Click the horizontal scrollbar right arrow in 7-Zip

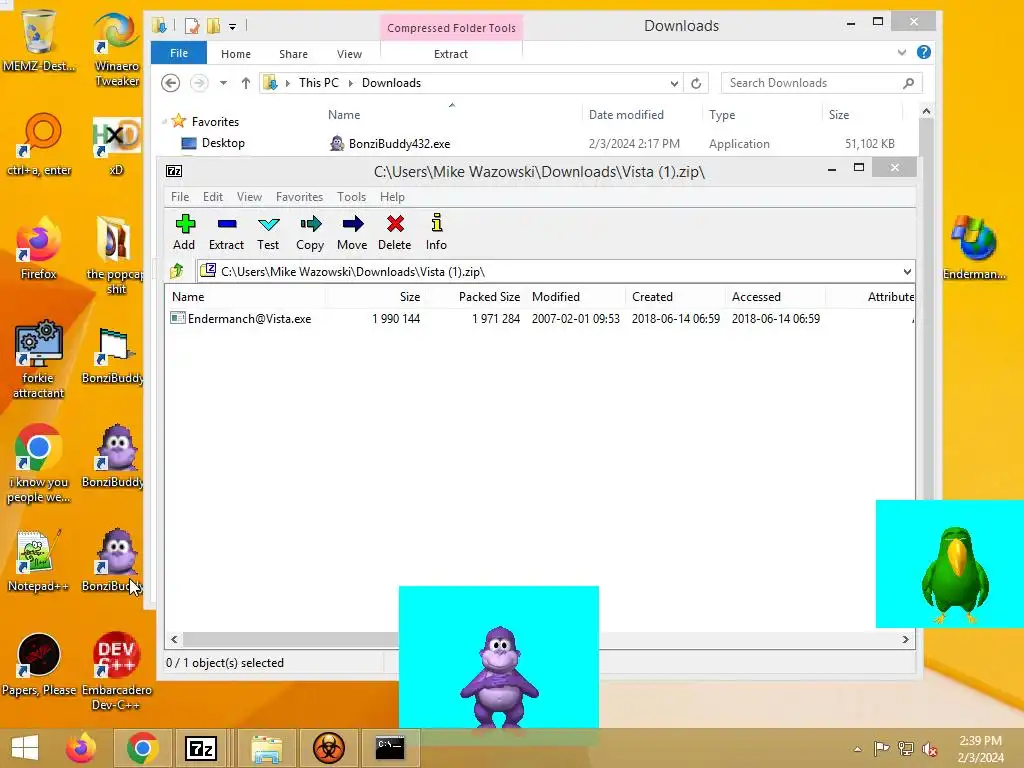point(905,639)
